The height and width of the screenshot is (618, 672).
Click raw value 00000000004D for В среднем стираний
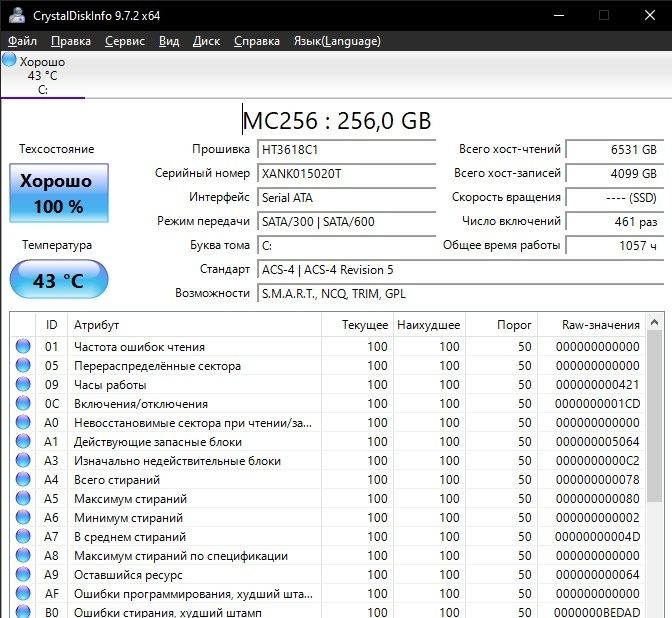597,537
